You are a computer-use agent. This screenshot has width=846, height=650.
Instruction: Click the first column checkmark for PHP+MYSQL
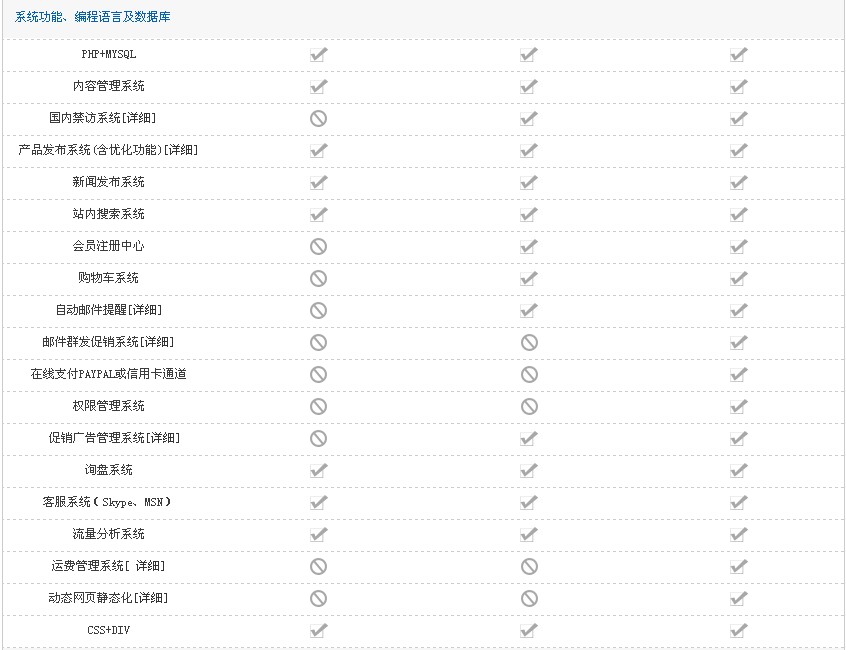(318, 54)
